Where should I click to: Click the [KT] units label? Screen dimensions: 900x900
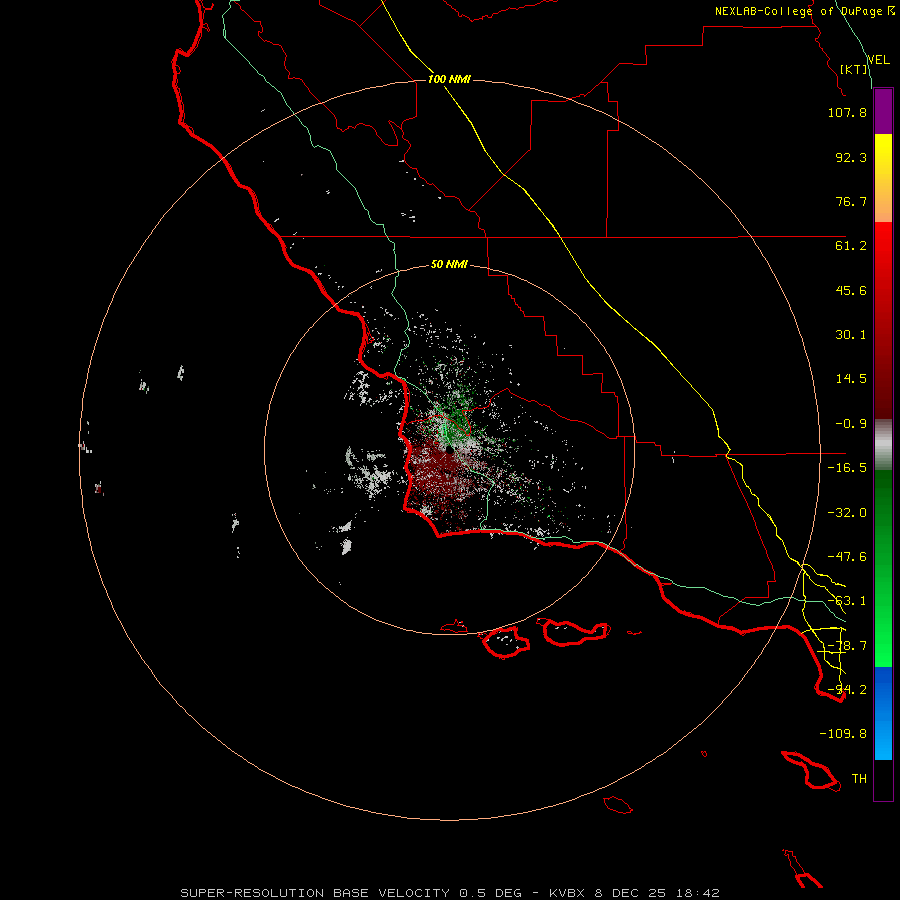coord(854,69)
